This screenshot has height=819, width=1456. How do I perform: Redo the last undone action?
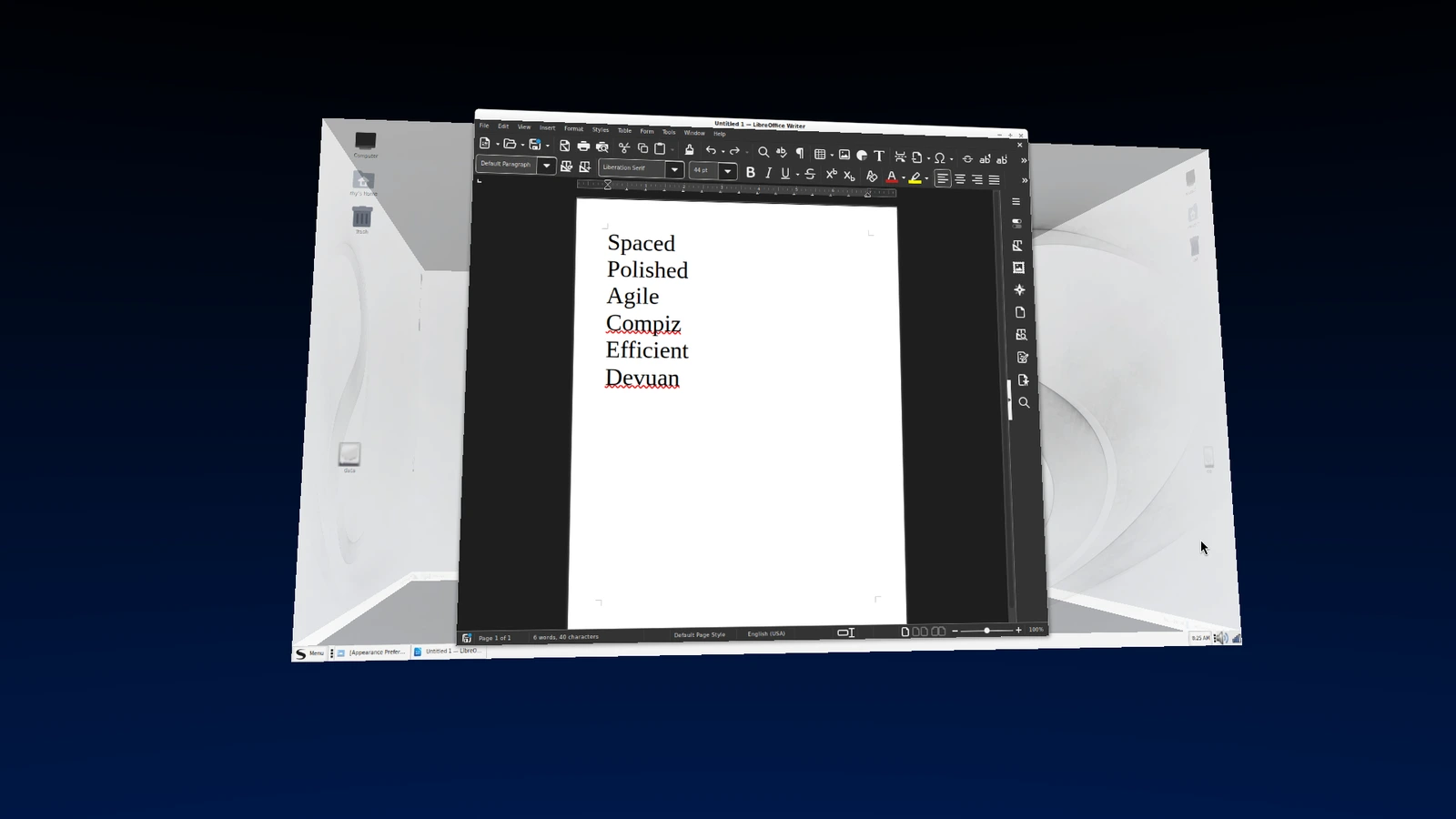[x=734, y=151]
